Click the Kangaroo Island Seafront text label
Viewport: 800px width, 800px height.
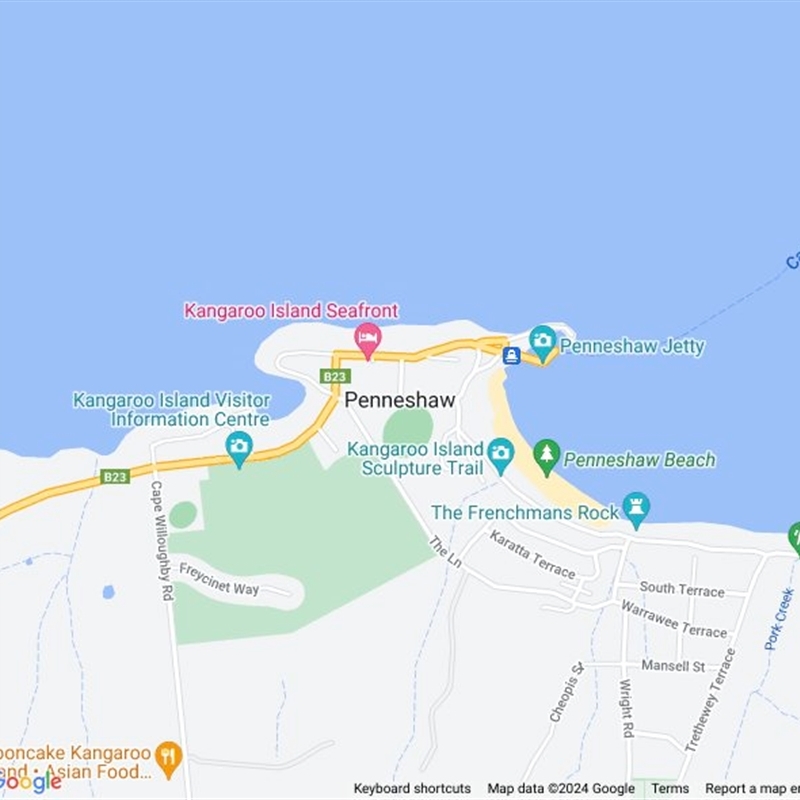pos(291,310)
